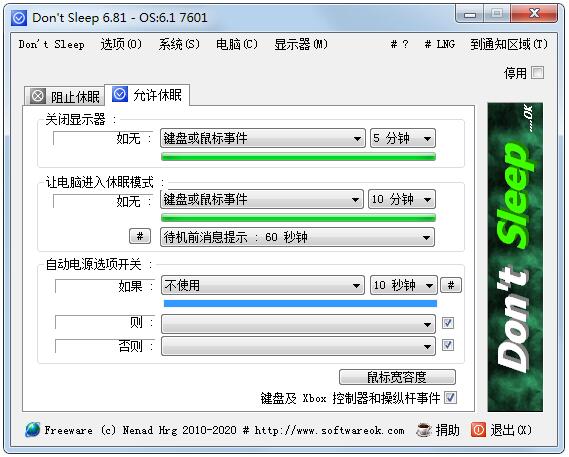The width and height of the screenshot is (569, 457).
Task: Toggle the checkbox next to 则 dropdown
Action: 448,323
